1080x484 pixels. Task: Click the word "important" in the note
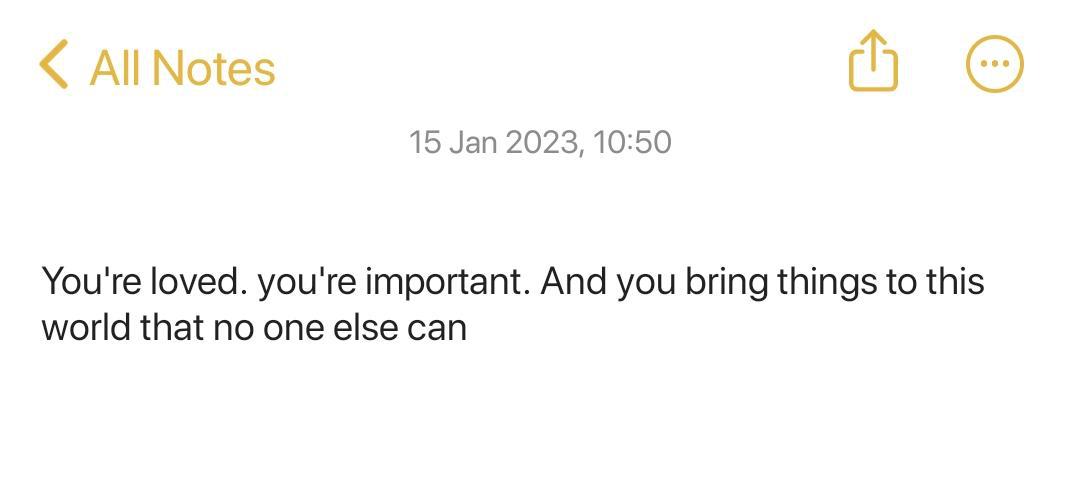coord(445,282)
